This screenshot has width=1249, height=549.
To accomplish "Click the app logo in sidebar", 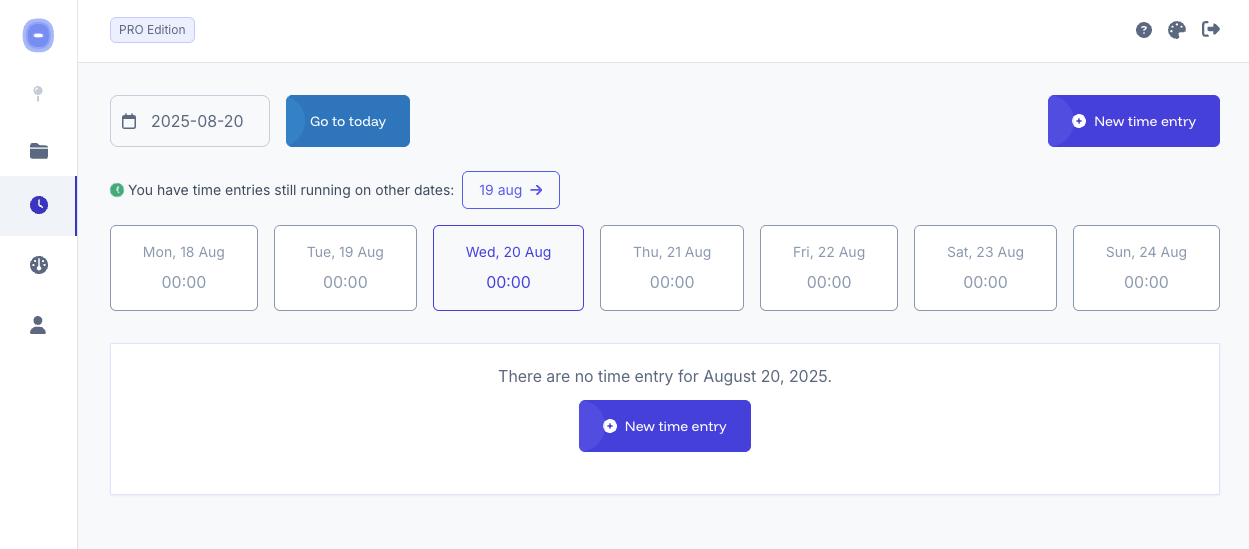I will tap(38, 35).
